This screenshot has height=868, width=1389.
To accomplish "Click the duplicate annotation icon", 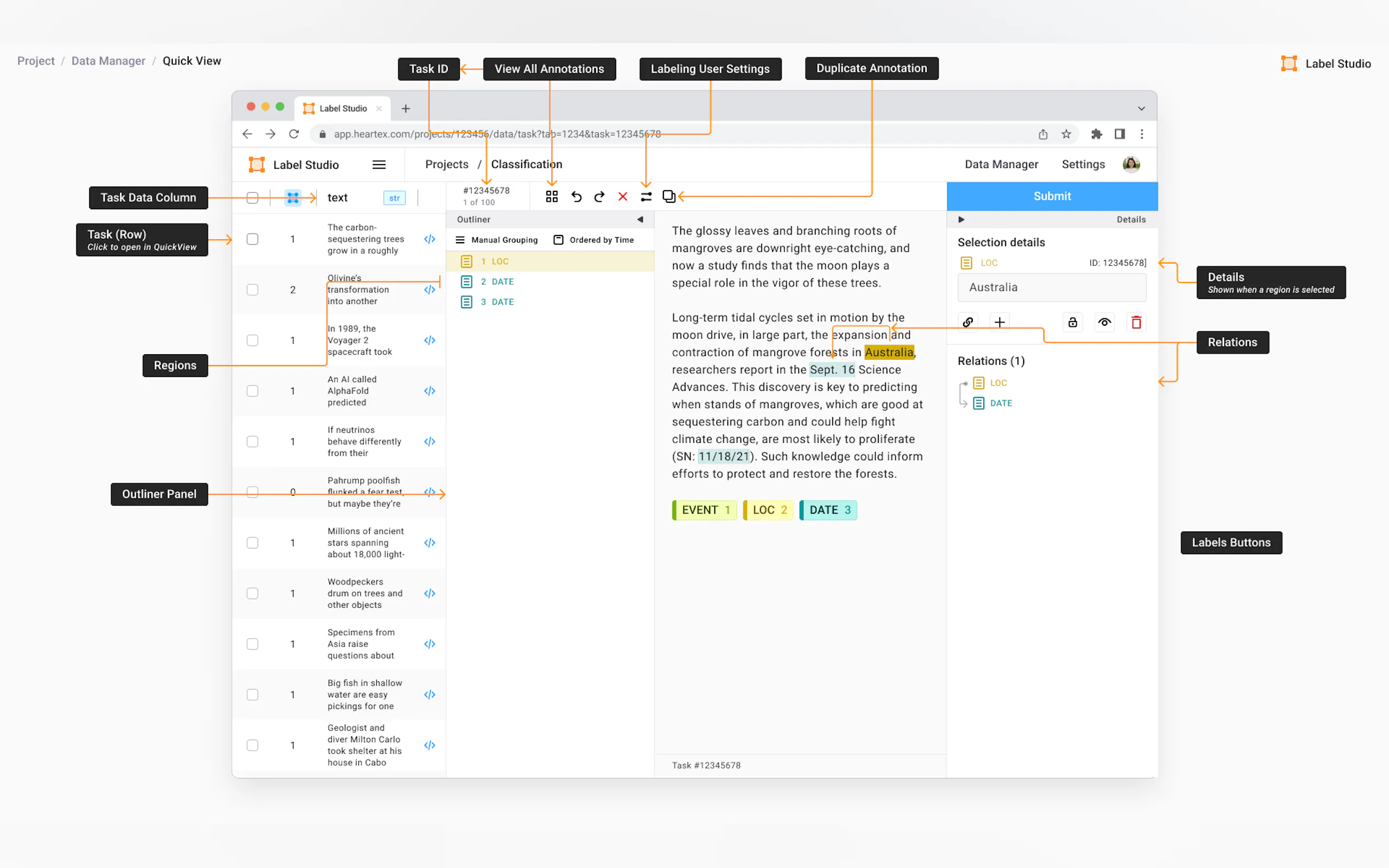I will [668, 196].
